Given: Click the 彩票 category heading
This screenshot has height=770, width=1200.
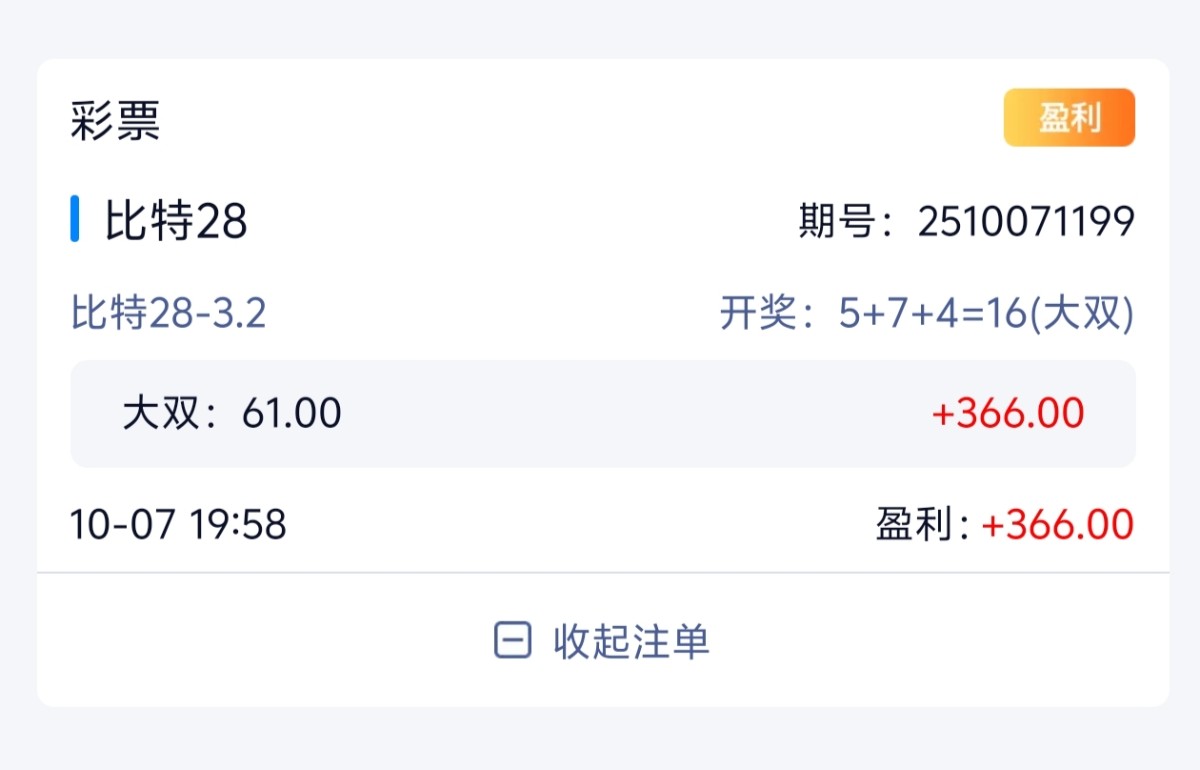Looking at the screenshot, I should point(115,122).
